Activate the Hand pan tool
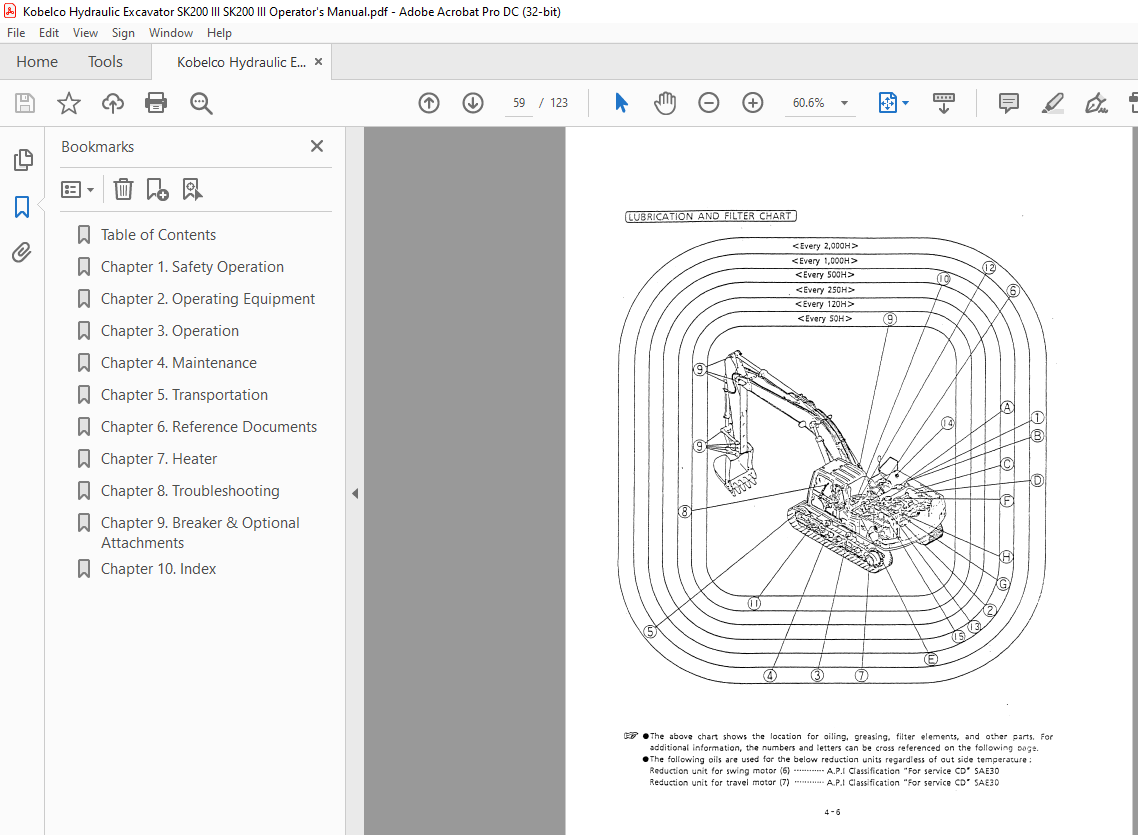This screenshot has height=835, width=1138. (x=665, y=103)
